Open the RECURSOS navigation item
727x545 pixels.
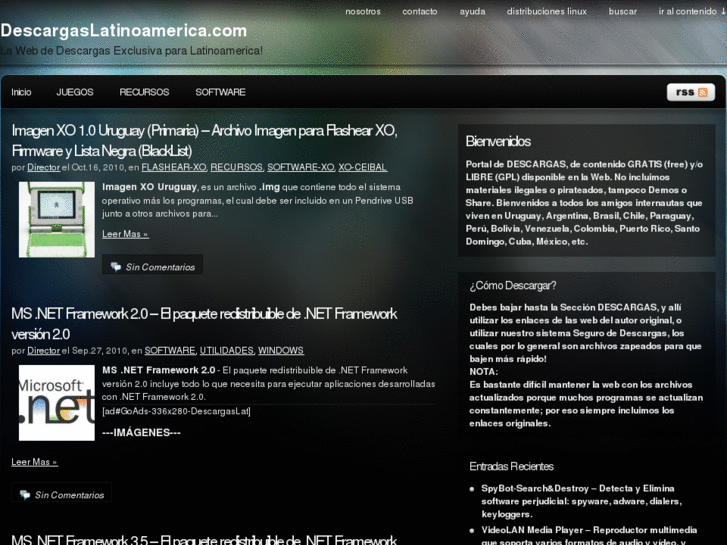pos(144,92)
